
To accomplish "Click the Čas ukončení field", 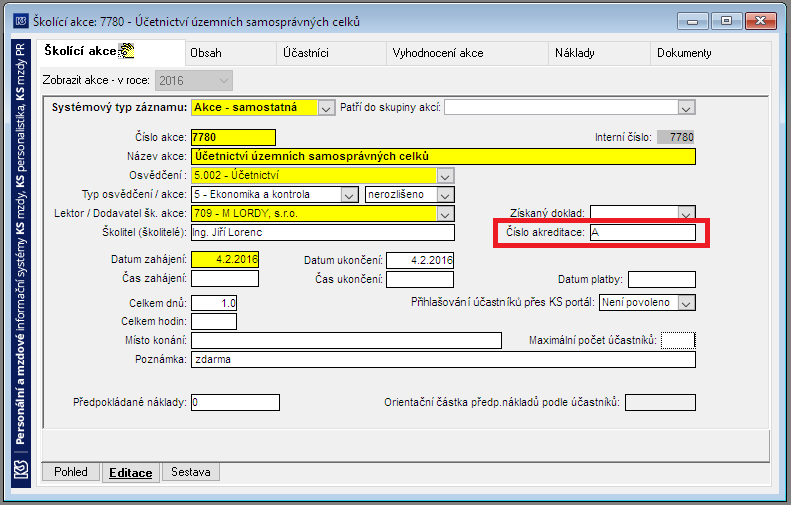I will [420, 279].
